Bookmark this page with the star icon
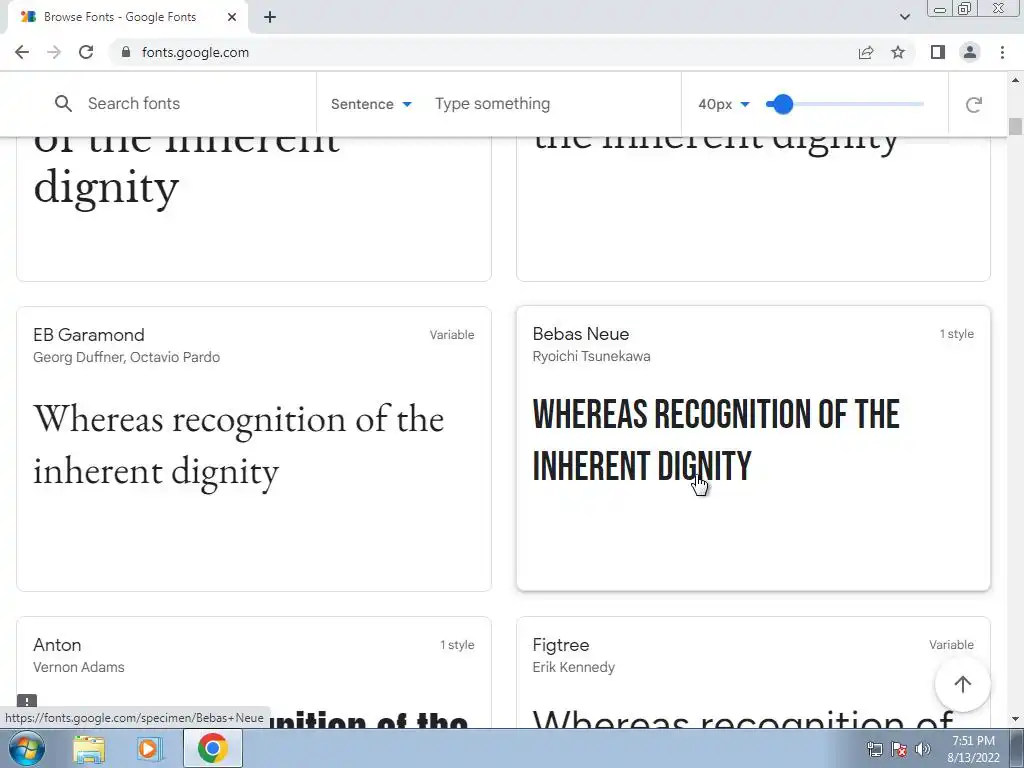The width and height of the screenshot is (1024, 768). (898, 52)
